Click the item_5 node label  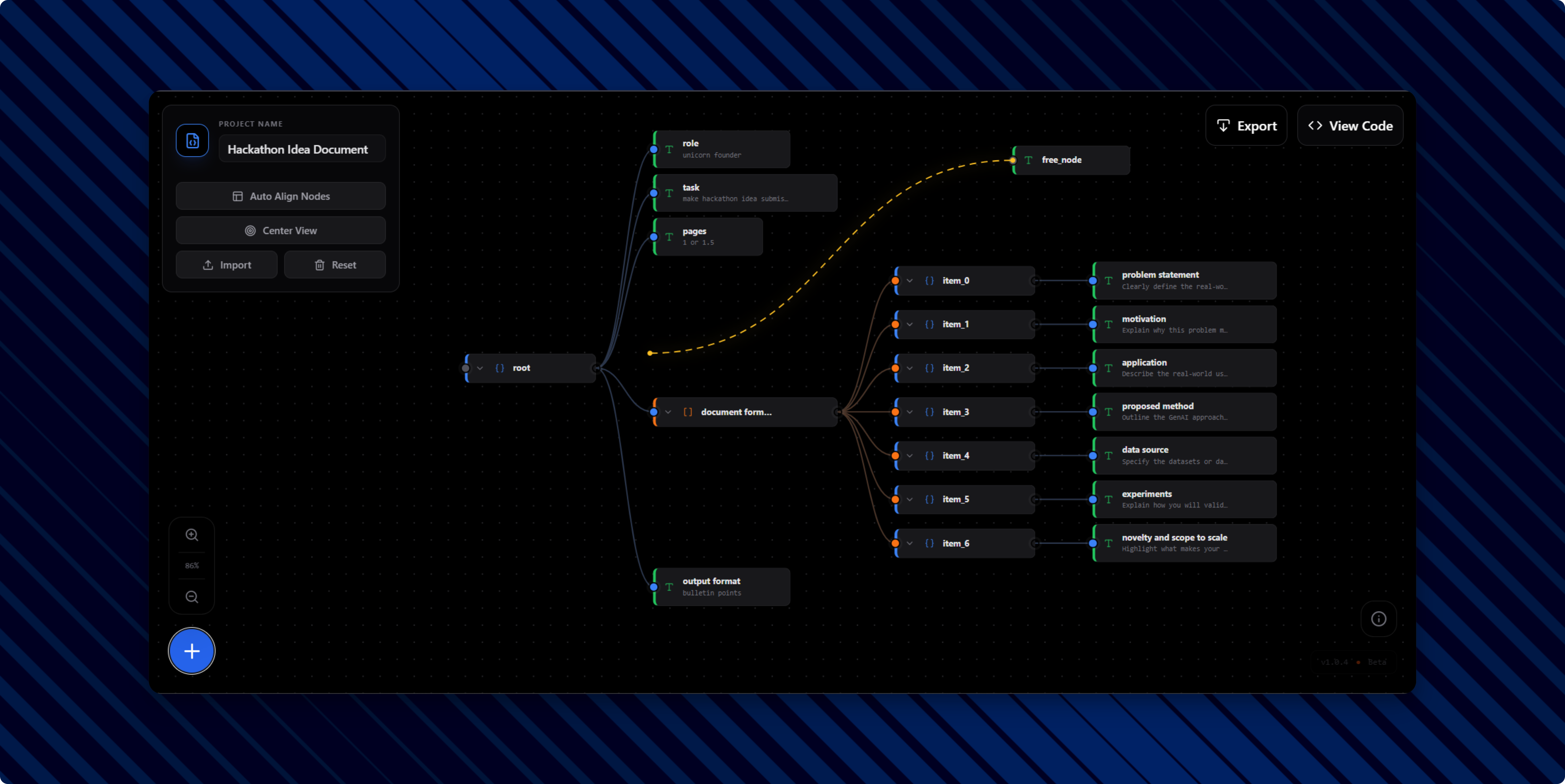click(x=956, y=499)
